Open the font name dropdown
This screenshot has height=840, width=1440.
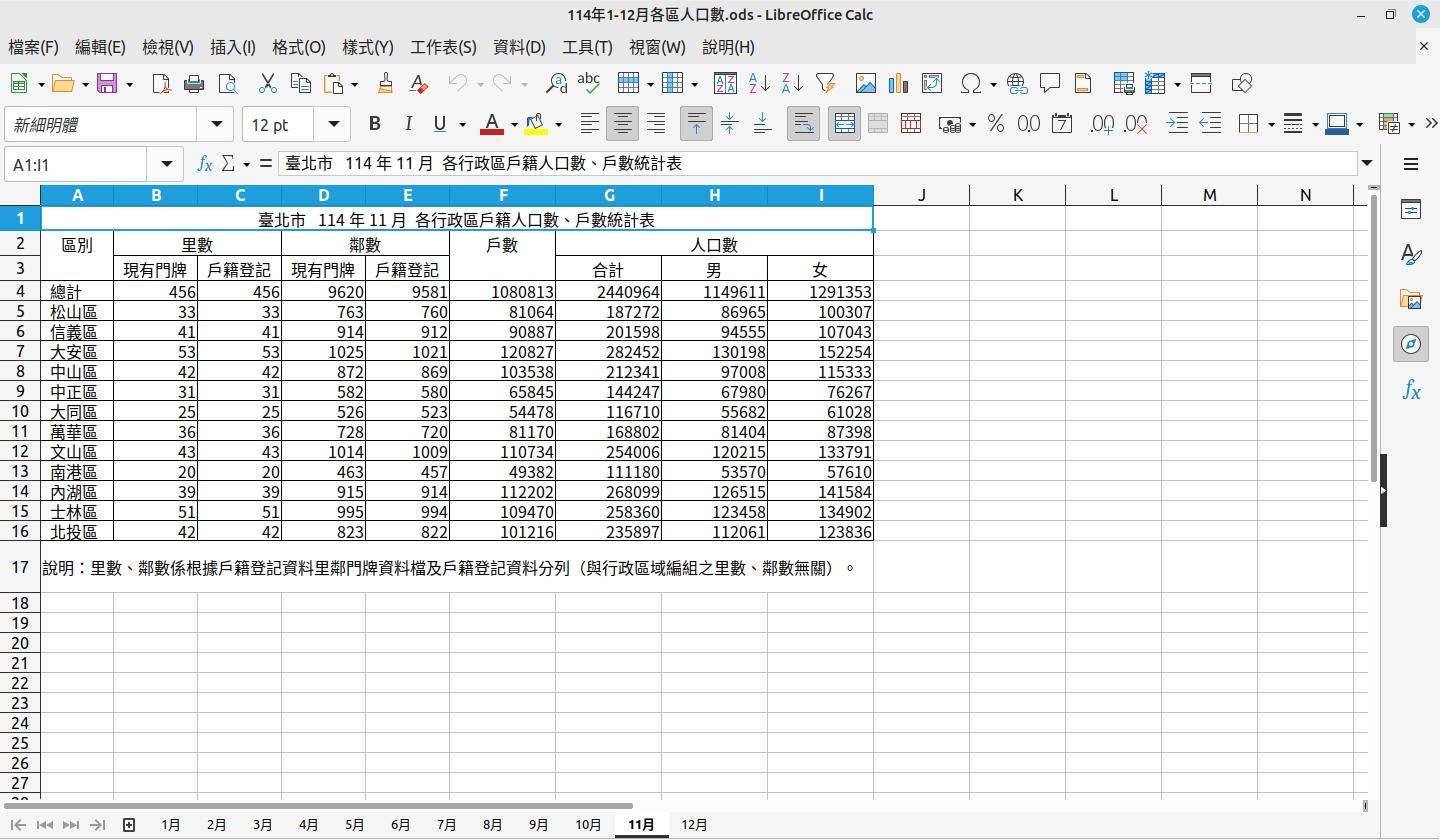(x=216, y=124)
